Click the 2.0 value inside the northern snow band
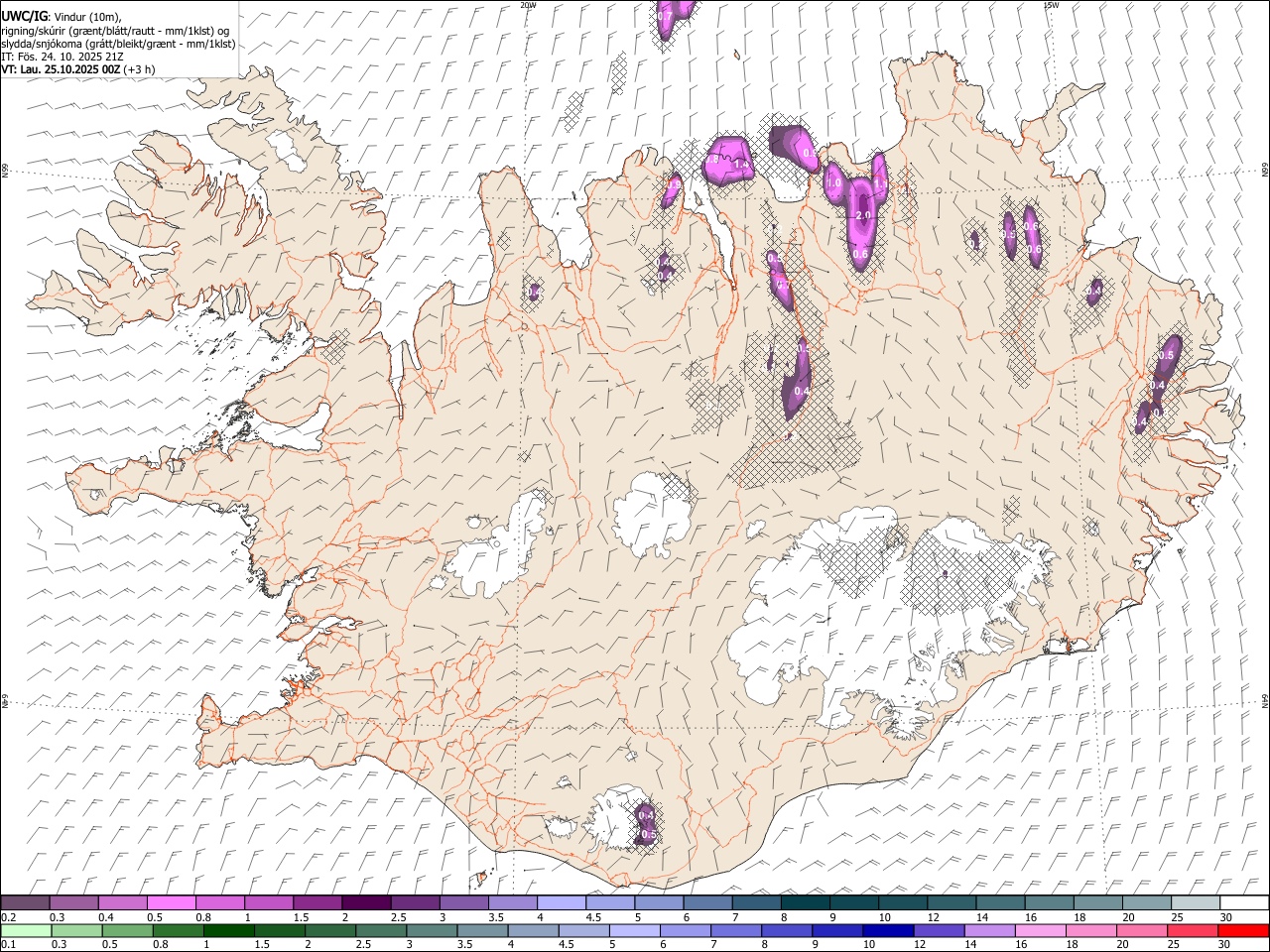 tap(862, 215)
